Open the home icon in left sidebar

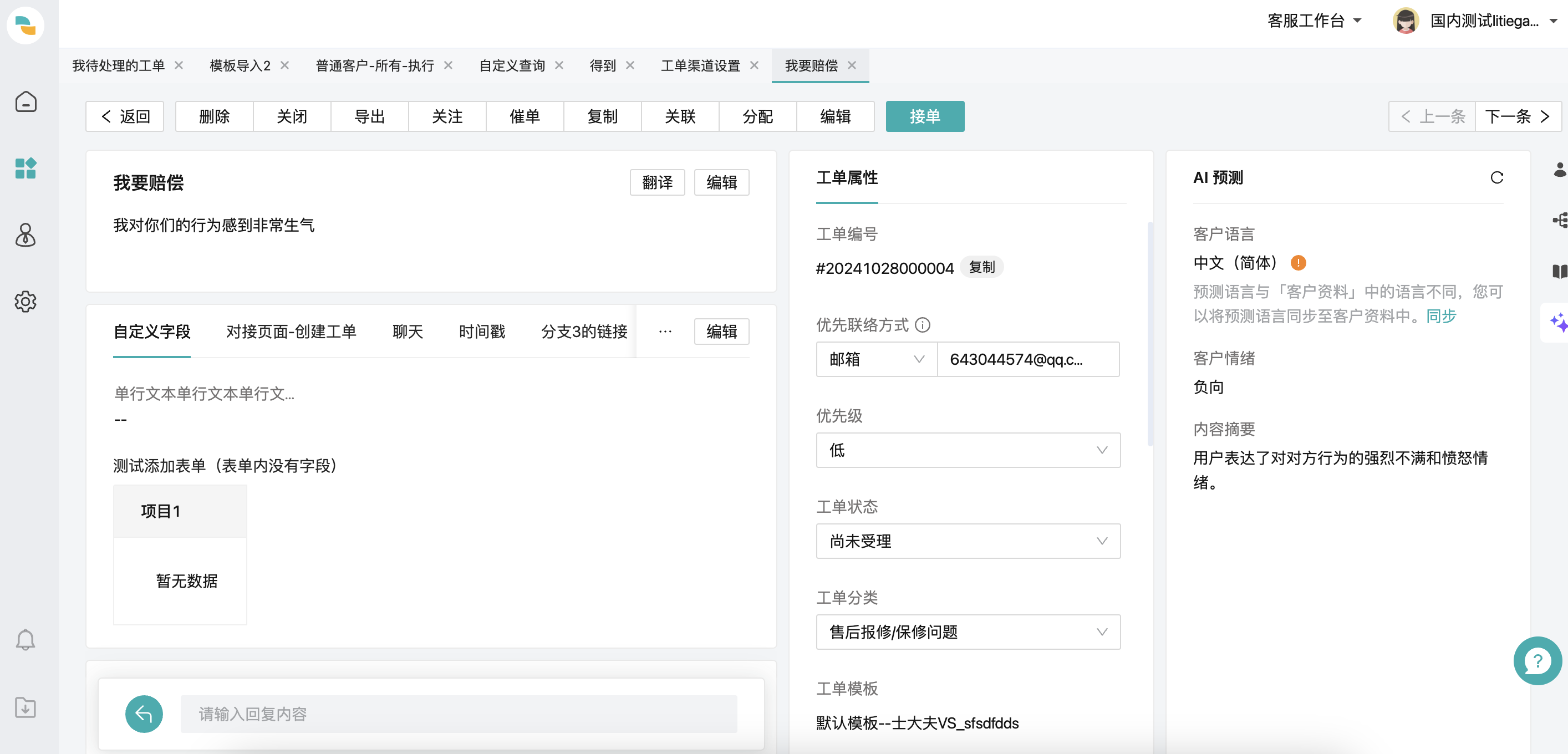tap(26, 101)
